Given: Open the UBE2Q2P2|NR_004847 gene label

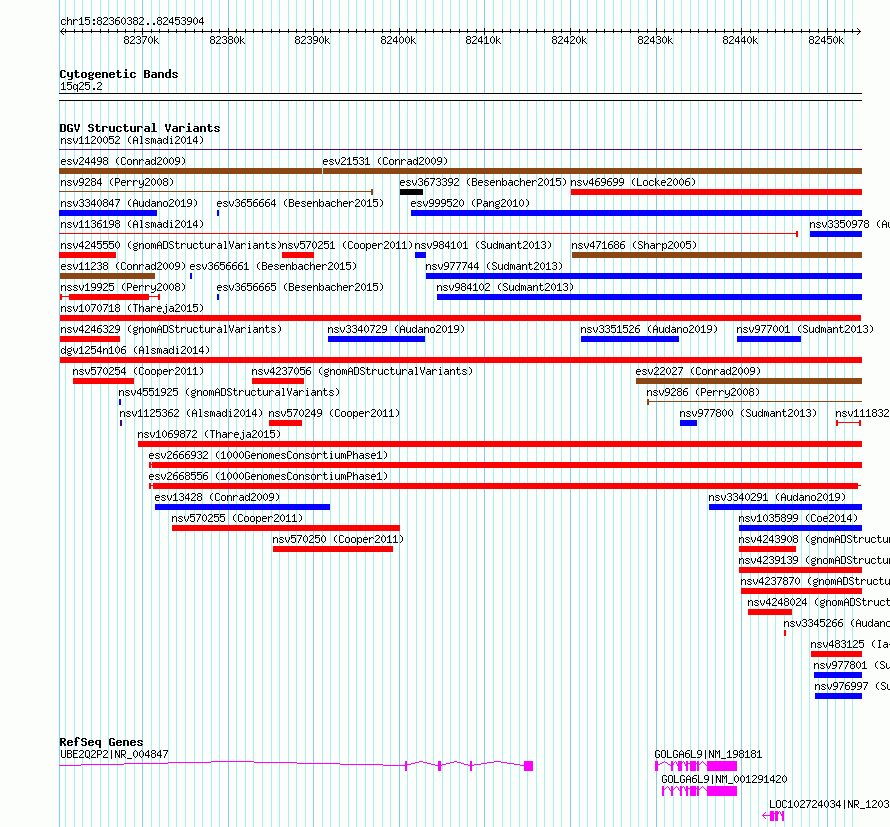Looking at the screenshot, I should (x=114, y=754).
